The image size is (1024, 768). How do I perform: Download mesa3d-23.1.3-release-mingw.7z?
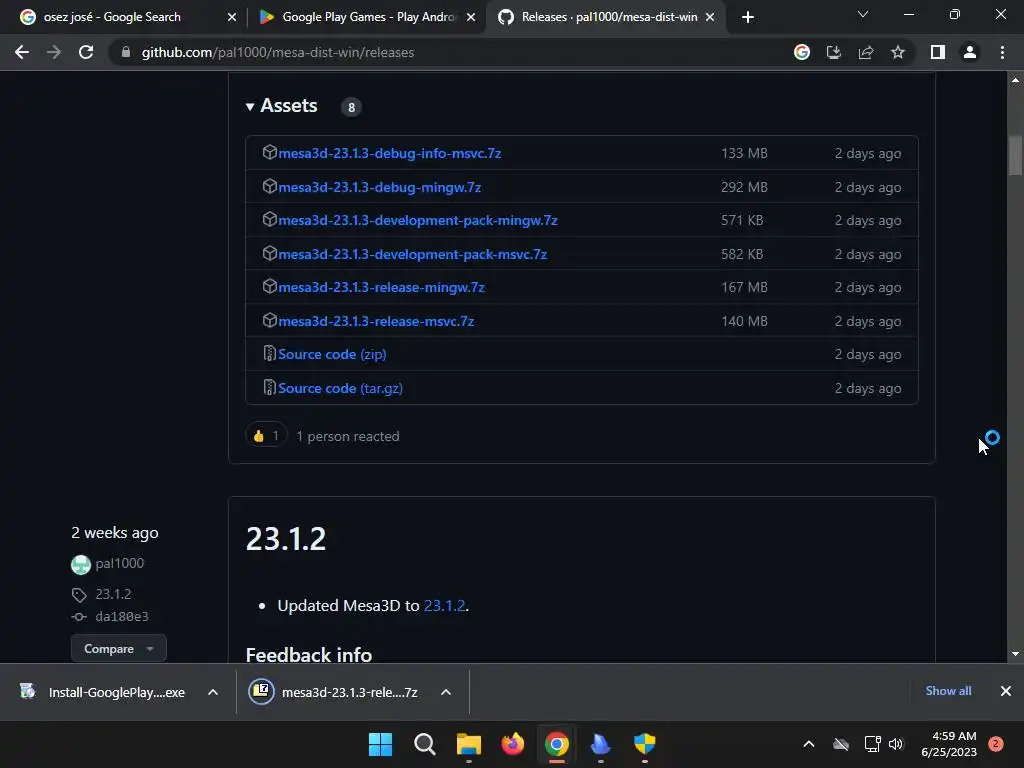(381, 287)
